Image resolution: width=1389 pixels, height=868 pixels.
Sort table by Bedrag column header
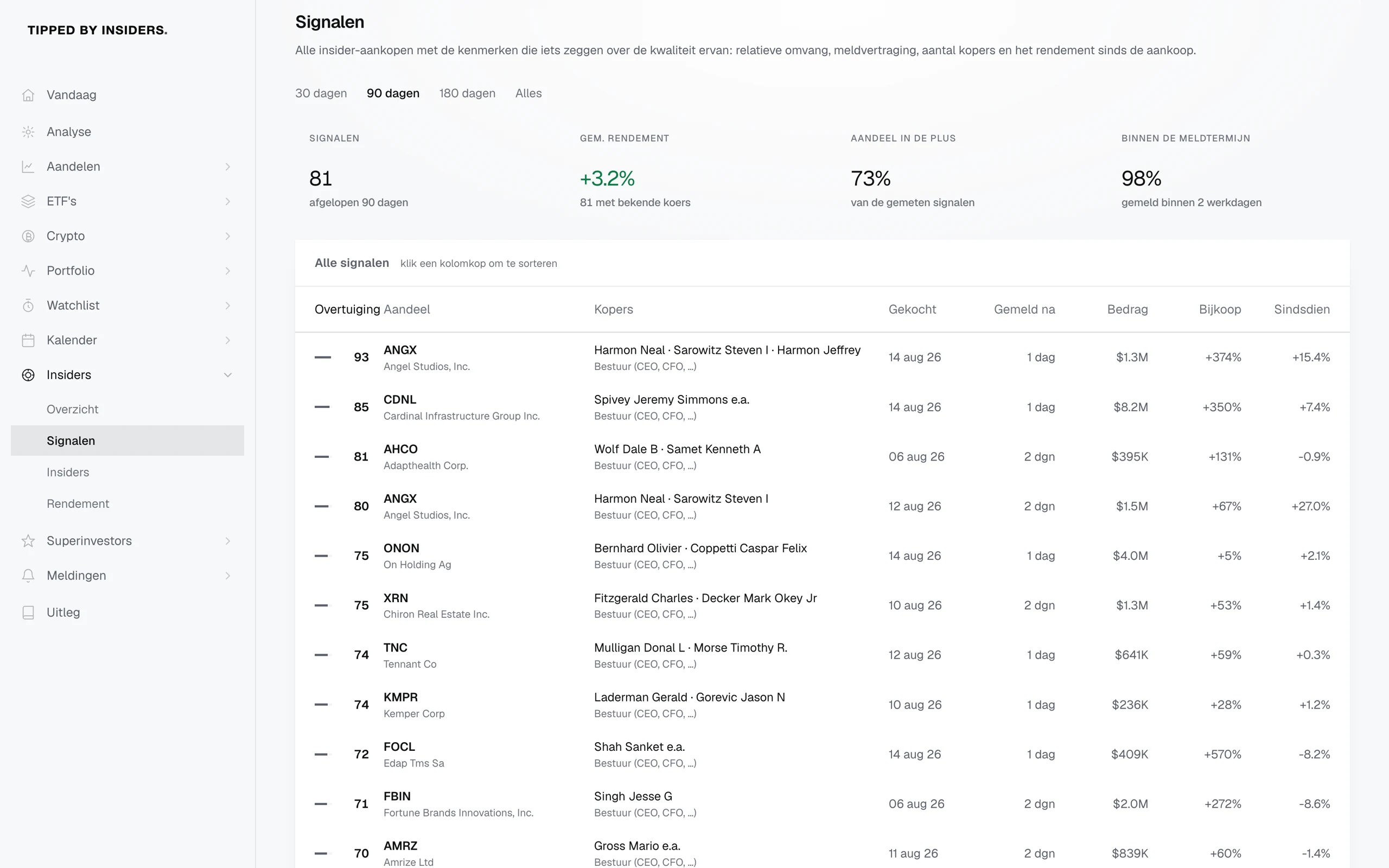1127,309
